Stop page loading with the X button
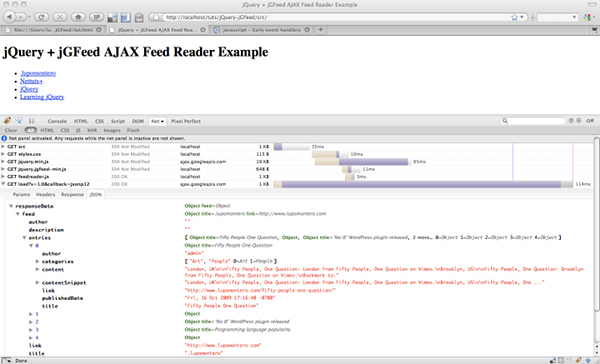The height and width of the screenshot is (364, 600). (x=60, y=17)
